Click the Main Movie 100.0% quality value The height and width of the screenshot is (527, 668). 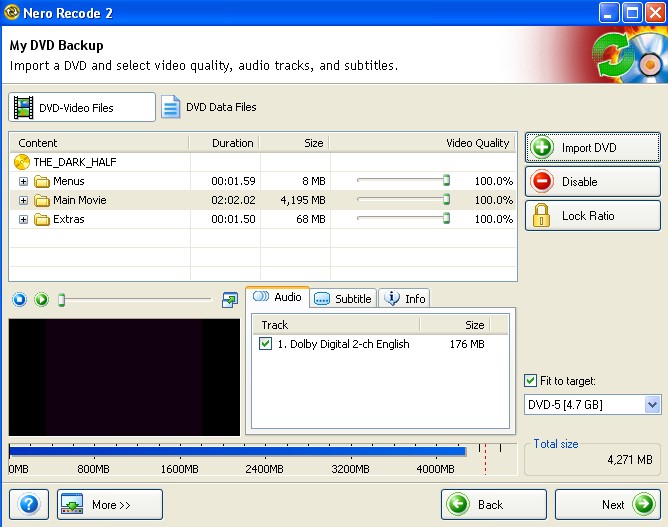[x=494, y=200]
